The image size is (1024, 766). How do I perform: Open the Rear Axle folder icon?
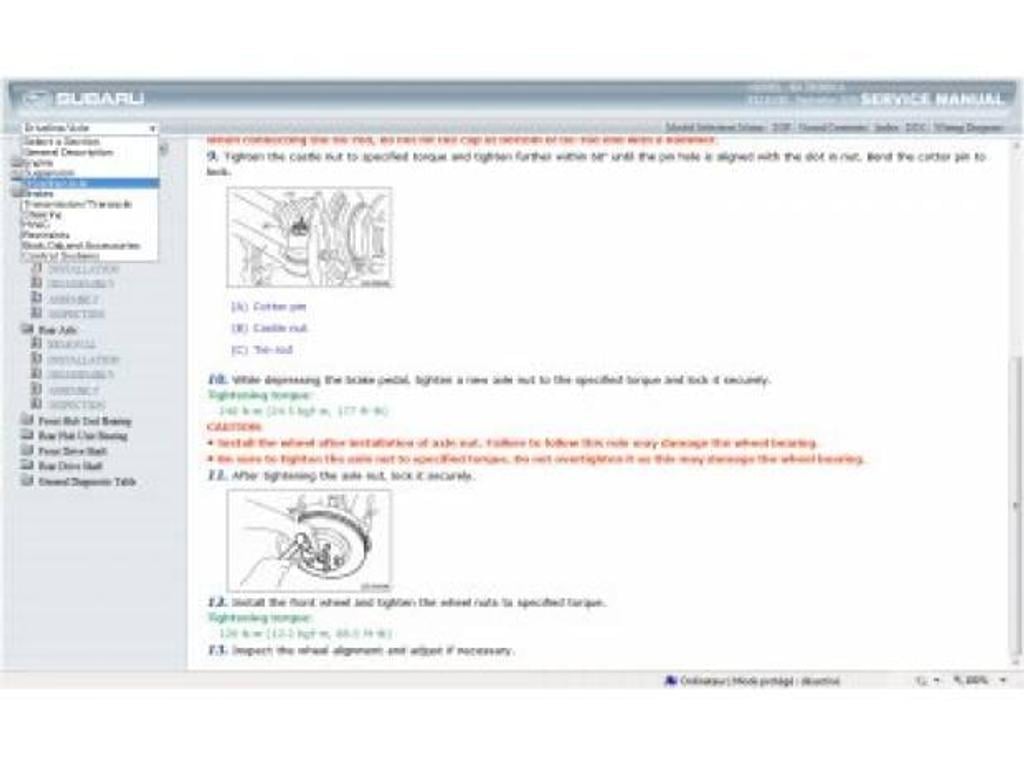point(27,329)
